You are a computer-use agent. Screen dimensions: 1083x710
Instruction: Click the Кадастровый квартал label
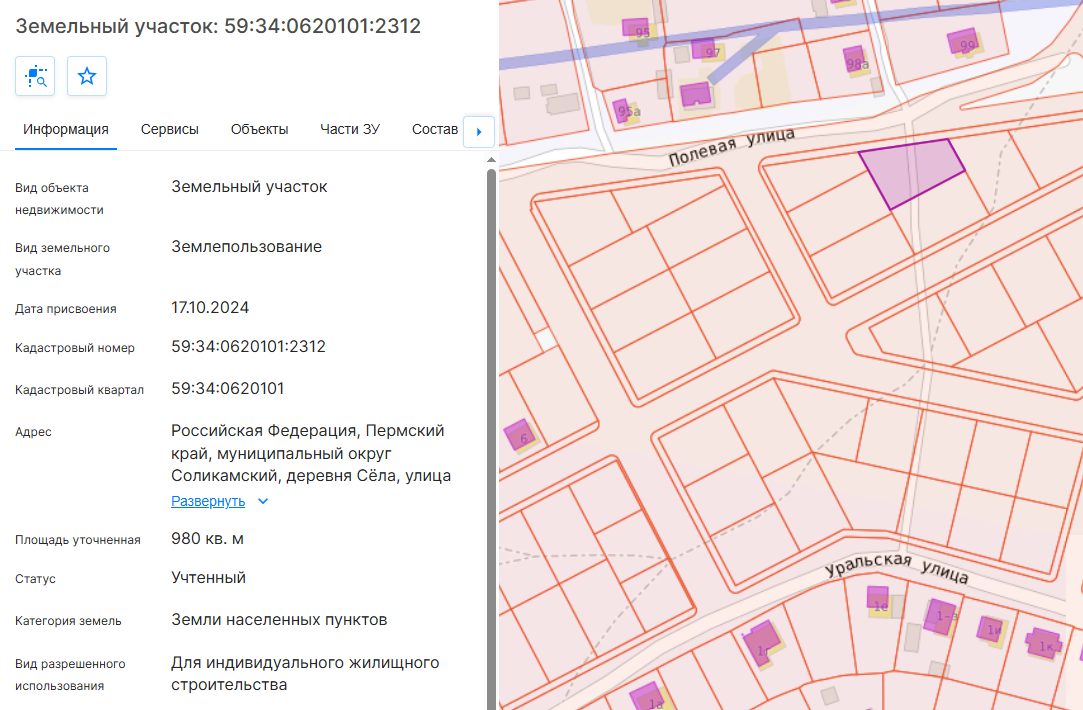tap(79, 390)
